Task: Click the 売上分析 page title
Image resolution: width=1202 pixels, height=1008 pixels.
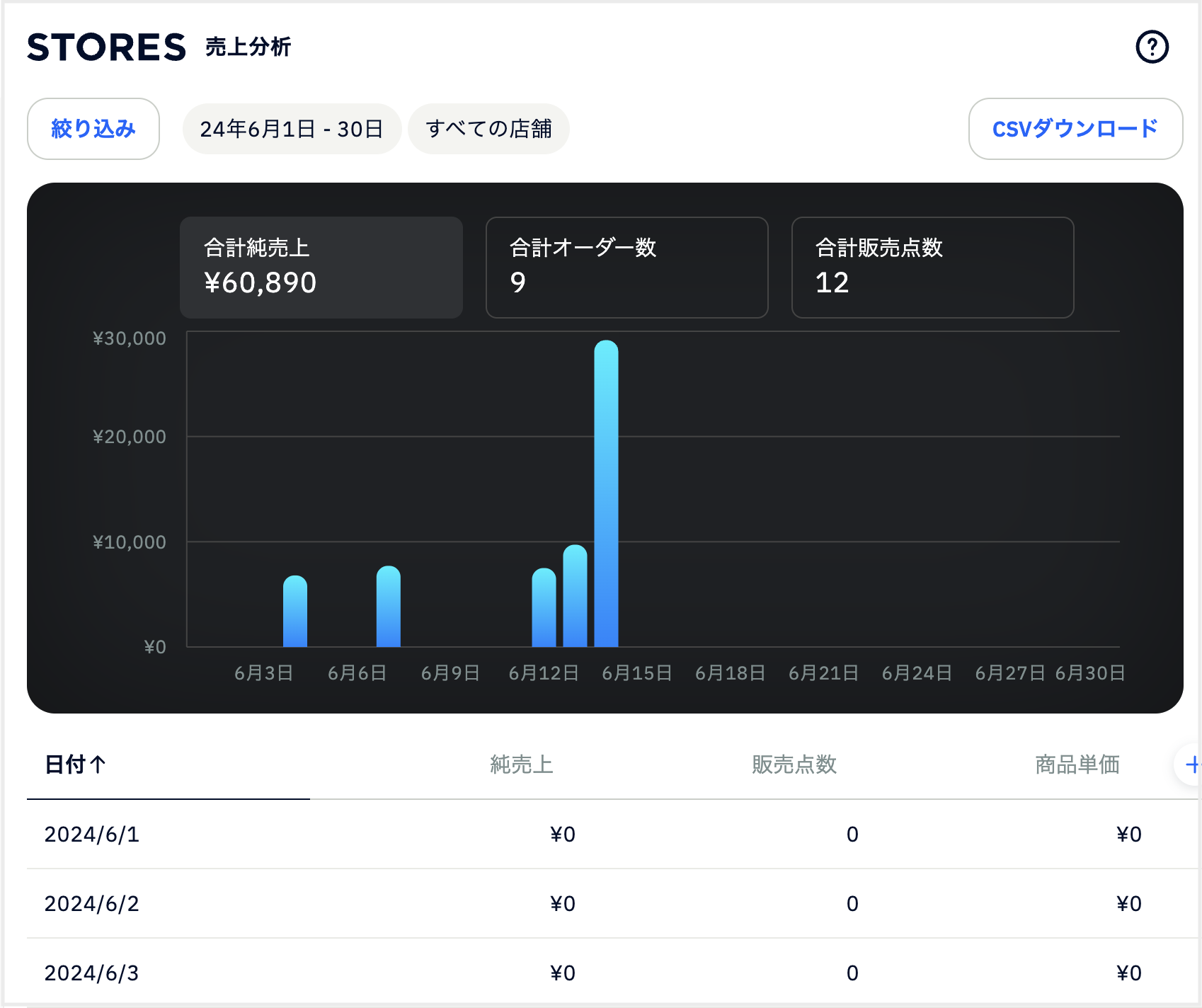Action: [248, 47]
